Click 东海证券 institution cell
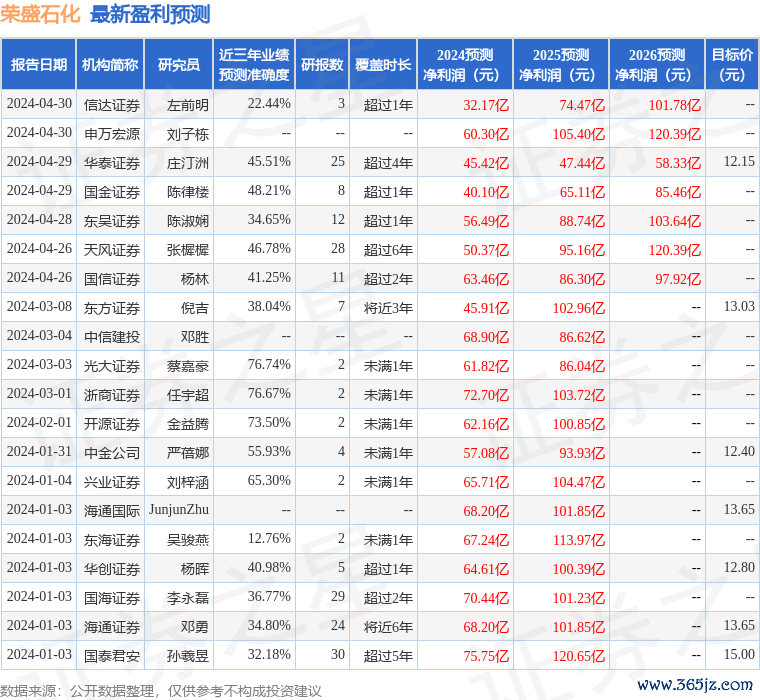The width and height of the screenshot is (760, 700). [x=112, y=540]
